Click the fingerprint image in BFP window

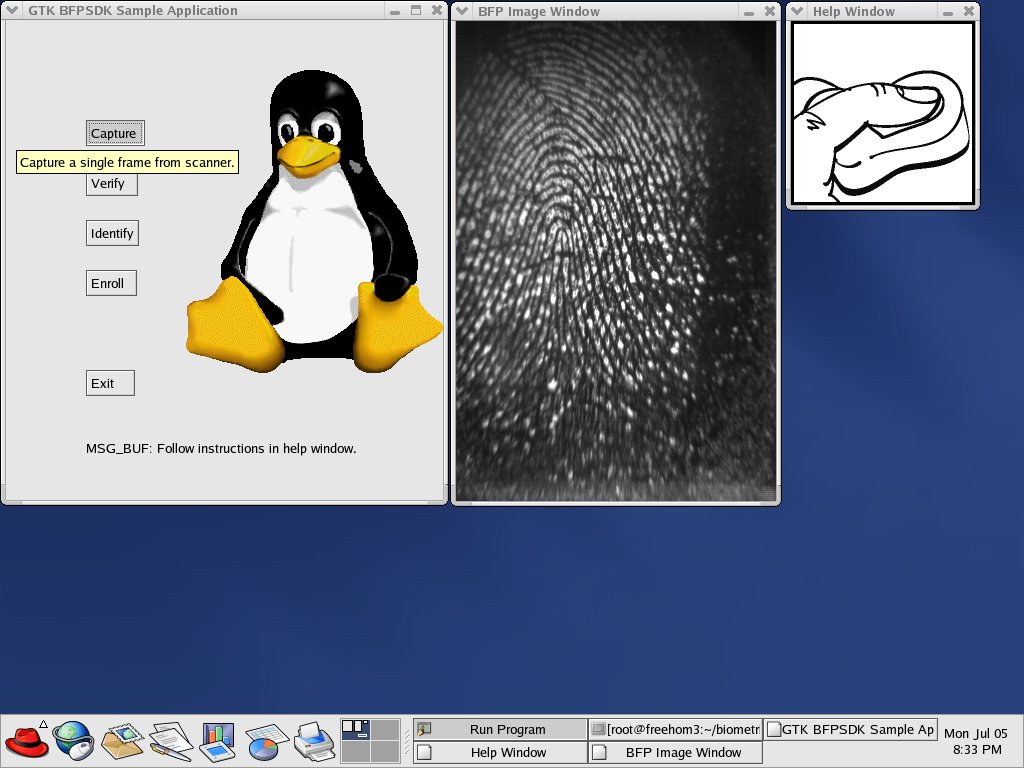(616, 260)
